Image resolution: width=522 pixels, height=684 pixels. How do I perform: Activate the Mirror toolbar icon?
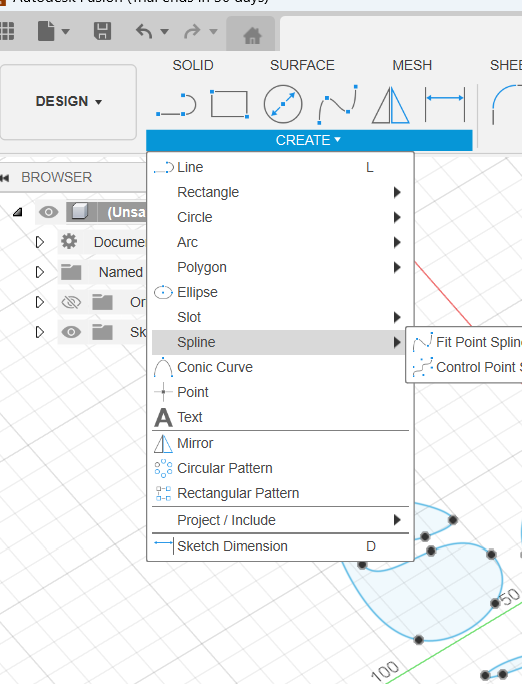coord(391,105)
